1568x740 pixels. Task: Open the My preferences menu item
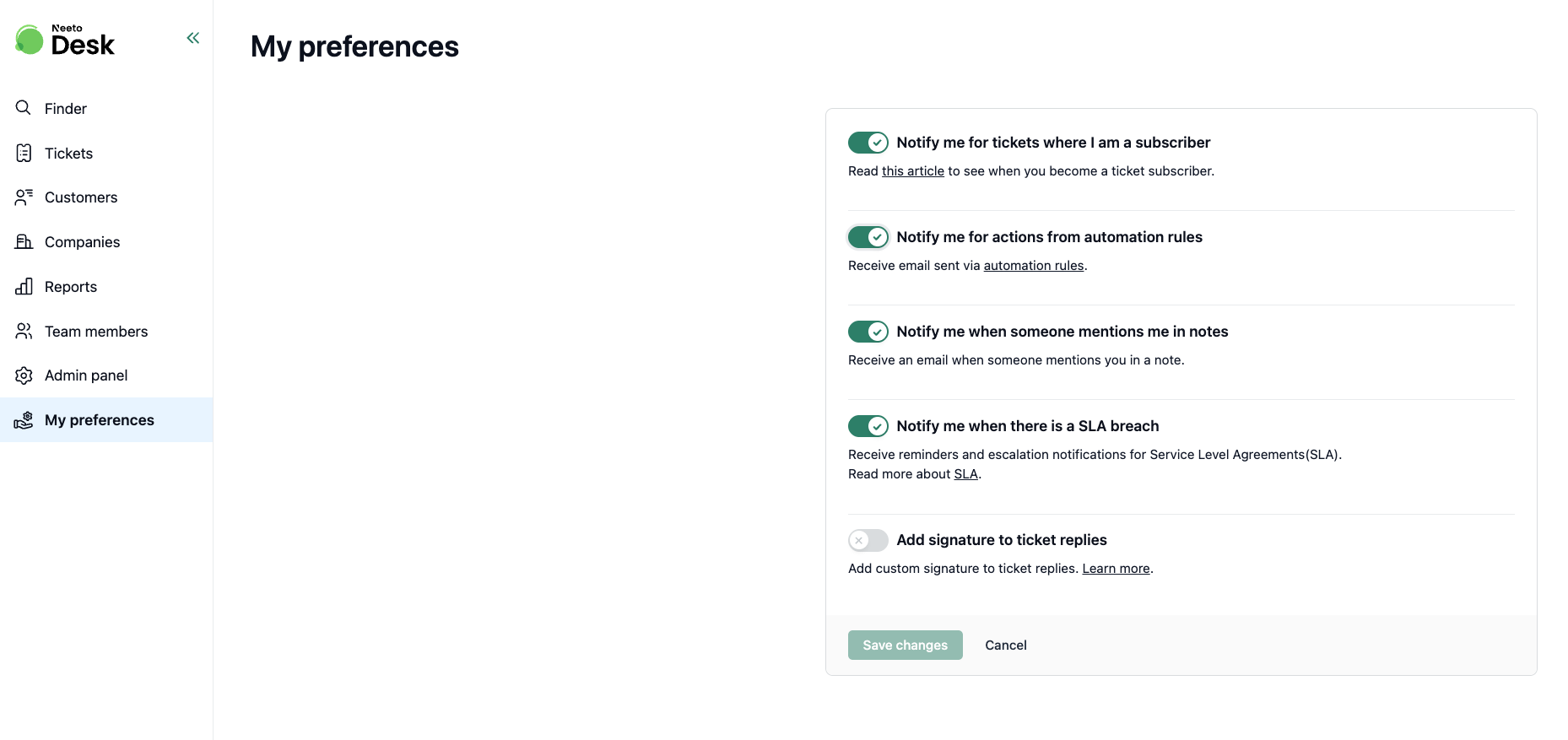[x=100, y=420]
